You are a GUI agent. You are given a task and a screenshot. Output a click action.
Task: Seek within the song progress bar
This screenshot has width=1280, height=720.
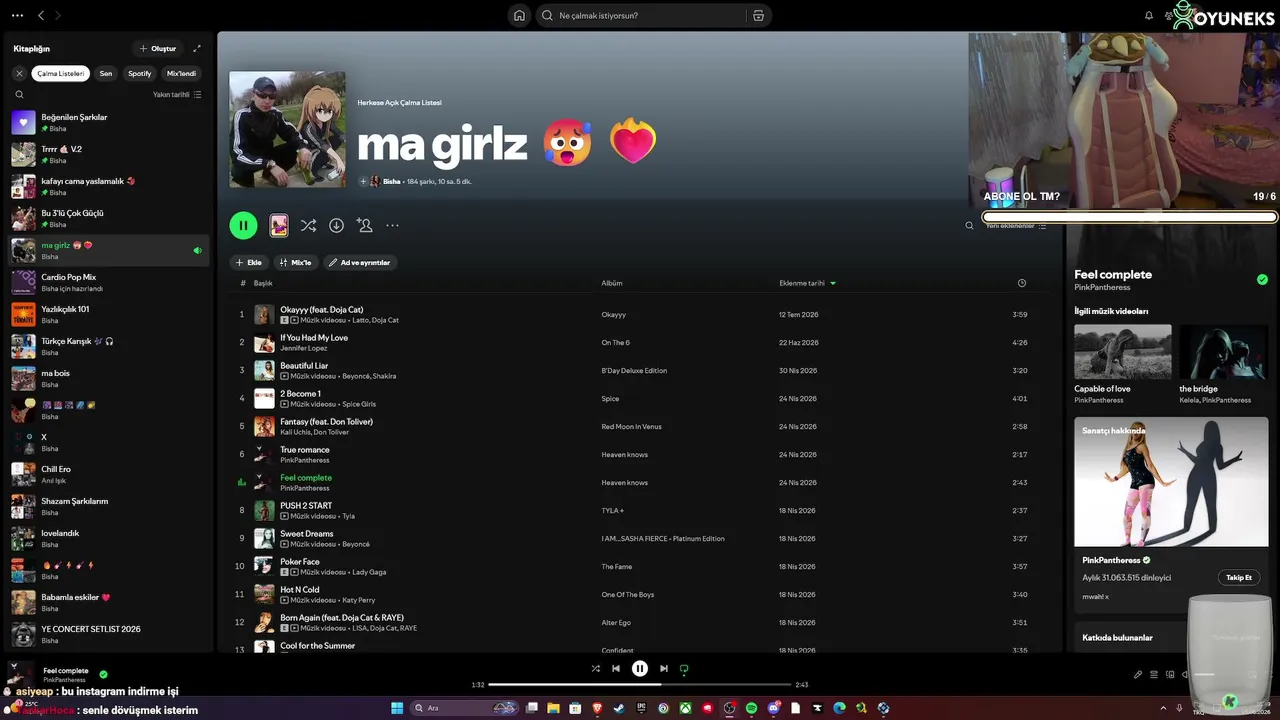click(x=640, y=685)
